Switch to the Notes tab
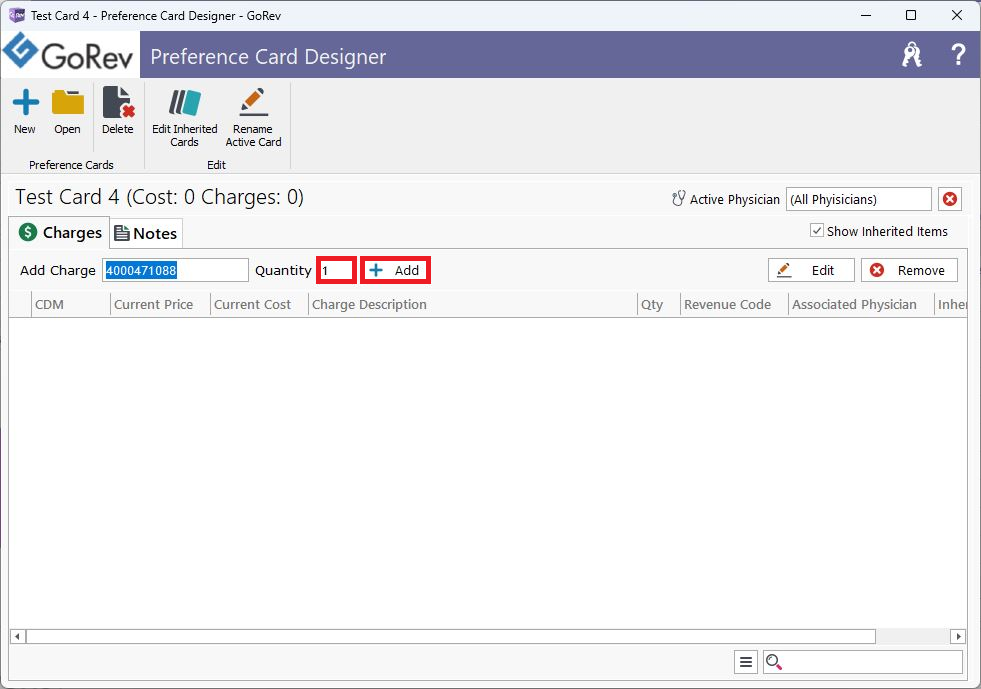Viewport: 981px width, 689px height. click(x=146, y=233)
